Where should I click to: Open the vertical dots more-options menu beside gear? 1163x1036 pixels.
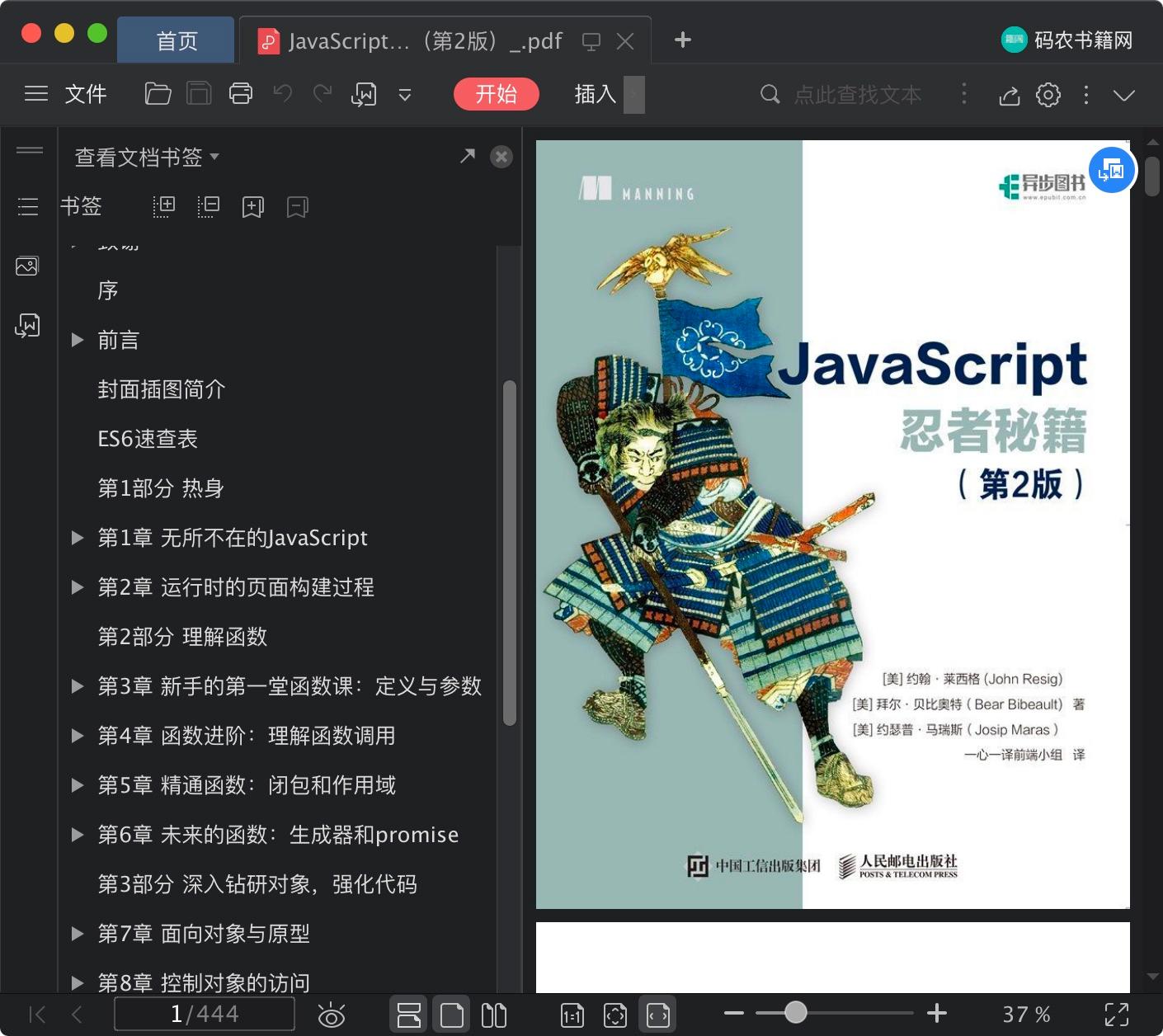point(1086,95)
